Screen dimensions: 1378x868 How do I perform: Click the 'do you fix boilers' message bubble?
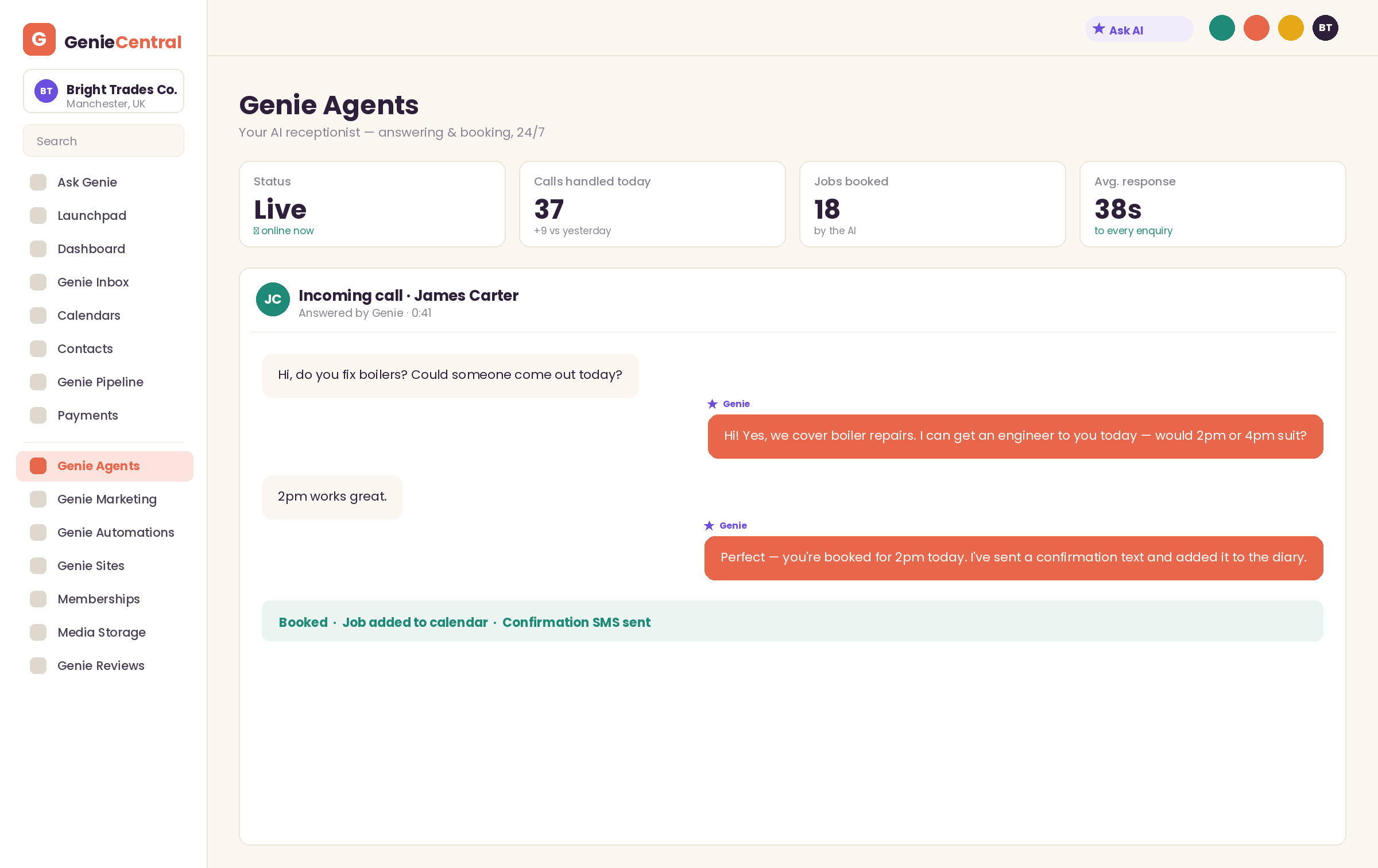450,375
